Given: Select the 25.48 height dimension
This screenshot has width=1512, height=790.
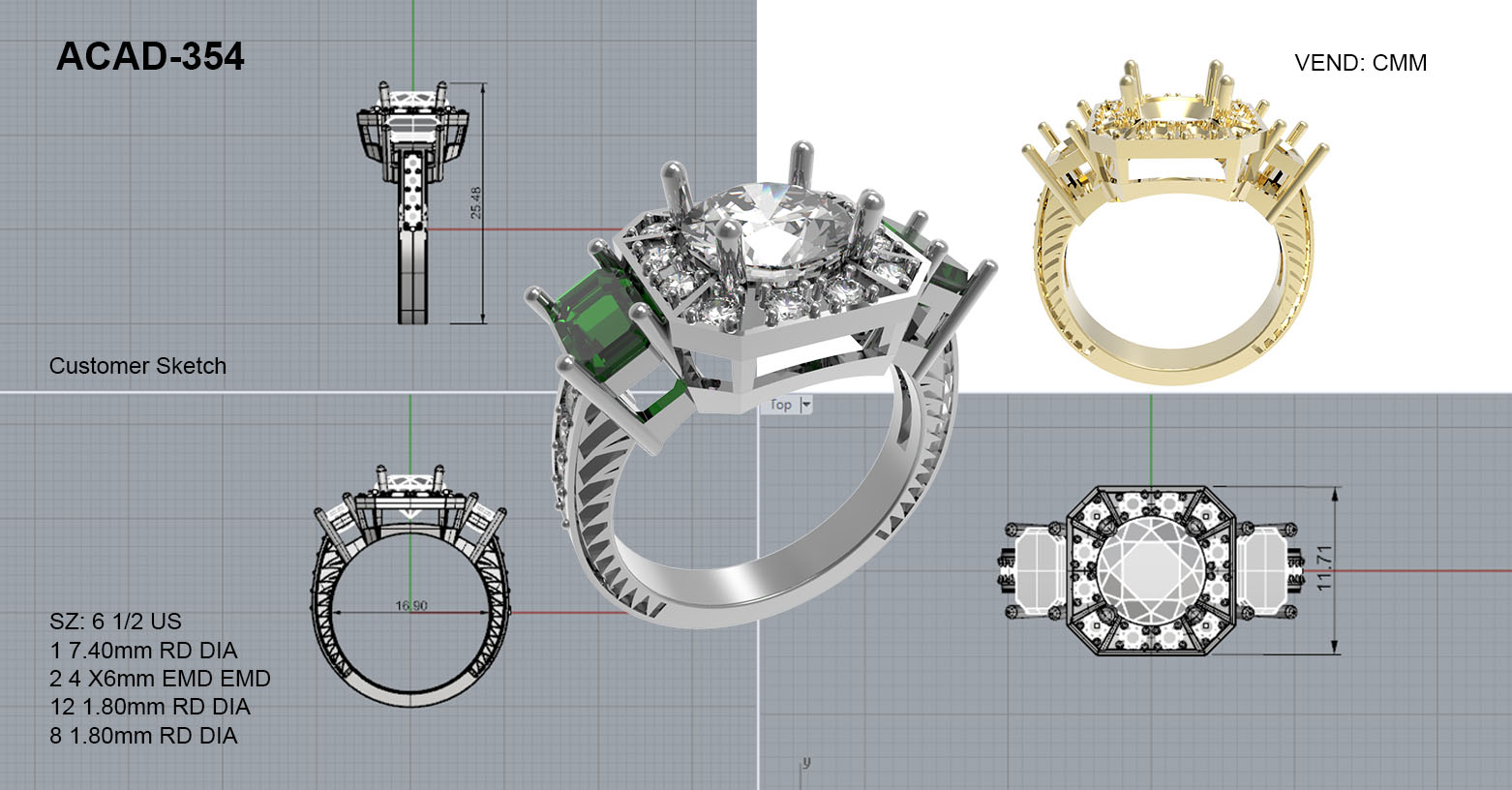Looking at the screenshot, I should (476, 202).
